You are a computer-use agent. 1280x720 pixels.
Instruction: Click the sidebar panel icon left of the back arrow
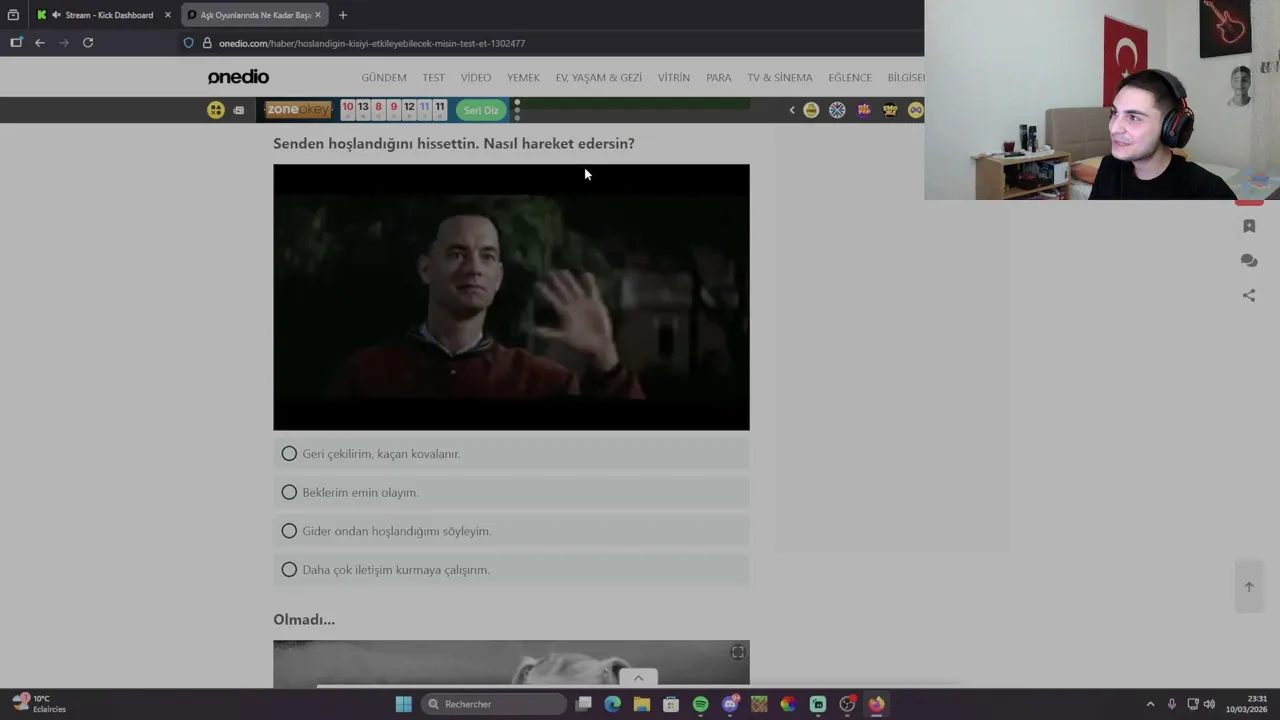pyautogui.click(x=16, y=43)
